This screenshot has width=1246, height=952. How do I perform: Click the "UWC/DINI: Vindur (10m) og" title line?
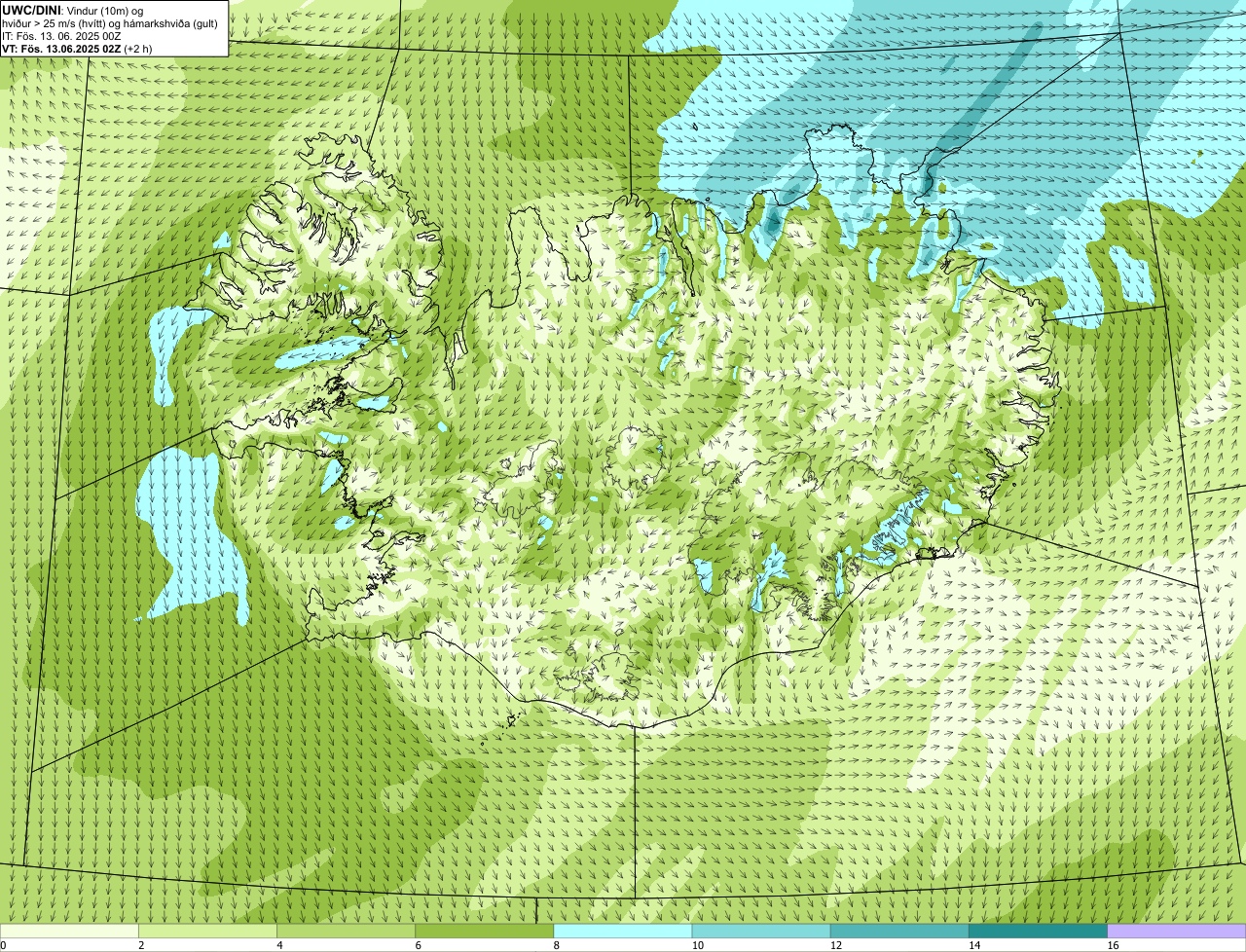tap(73, 11)
